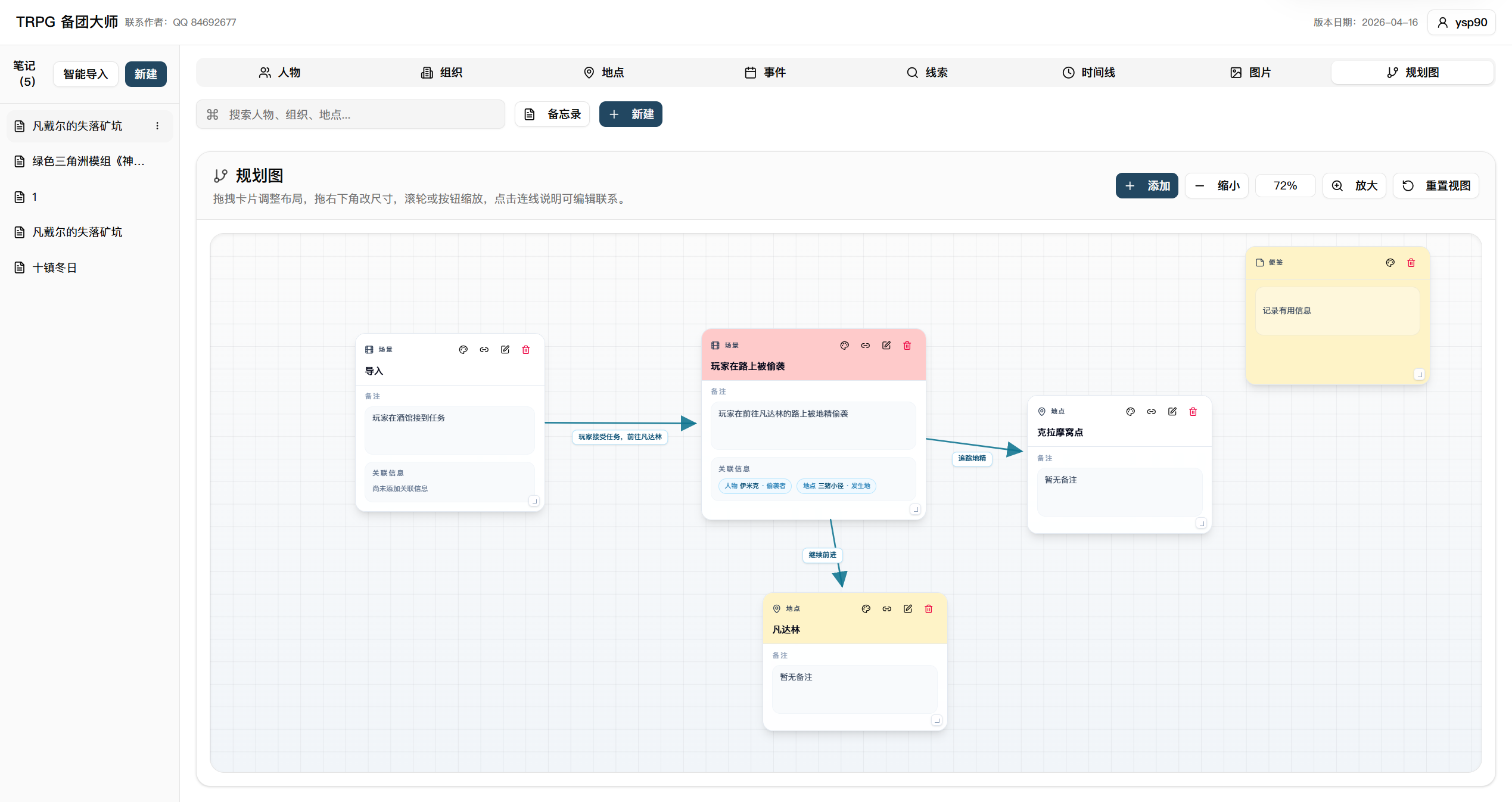Open color palette for 凡达林 card

866,609
